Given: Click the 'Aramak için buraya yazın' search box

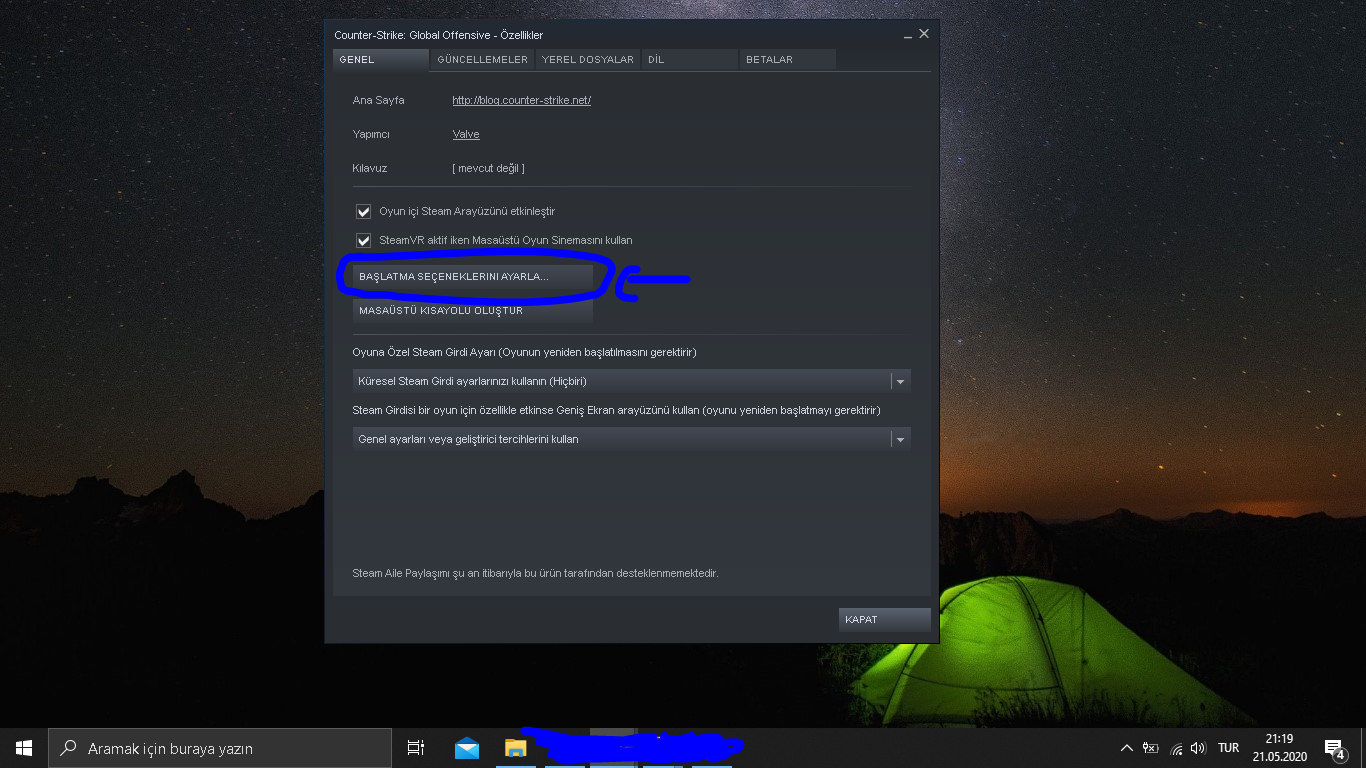Looking at the screenshot, I should (220, 748).
